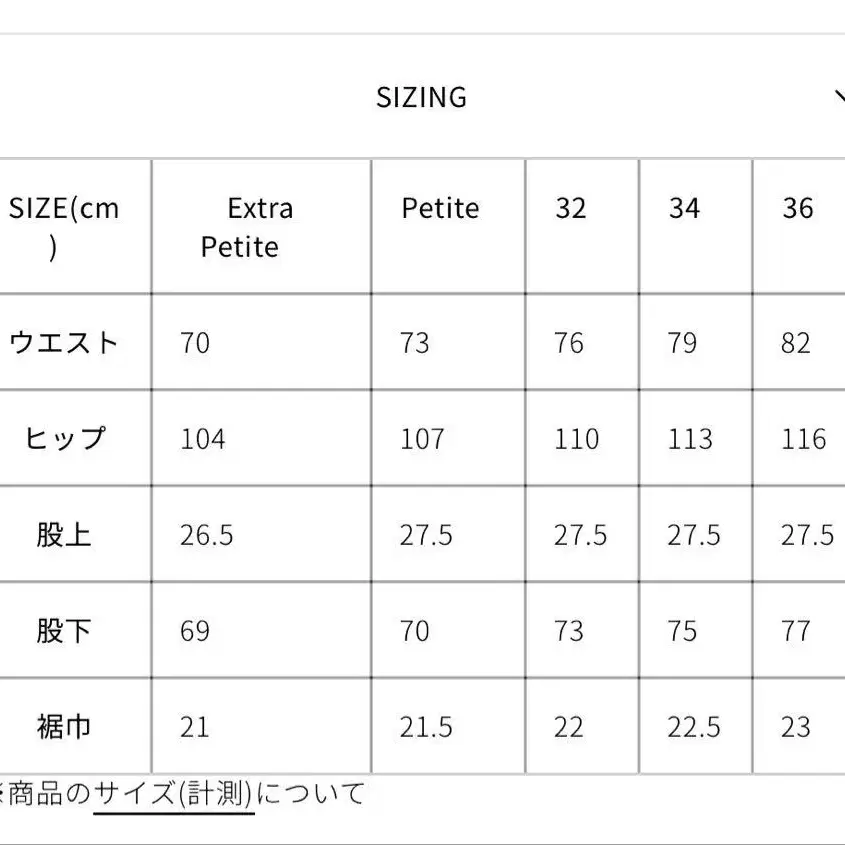Image resolution: width=845 pixels, height=845 pixels.
Task: Click the SIZE(cm) header cell
Action: click(64, 227)
